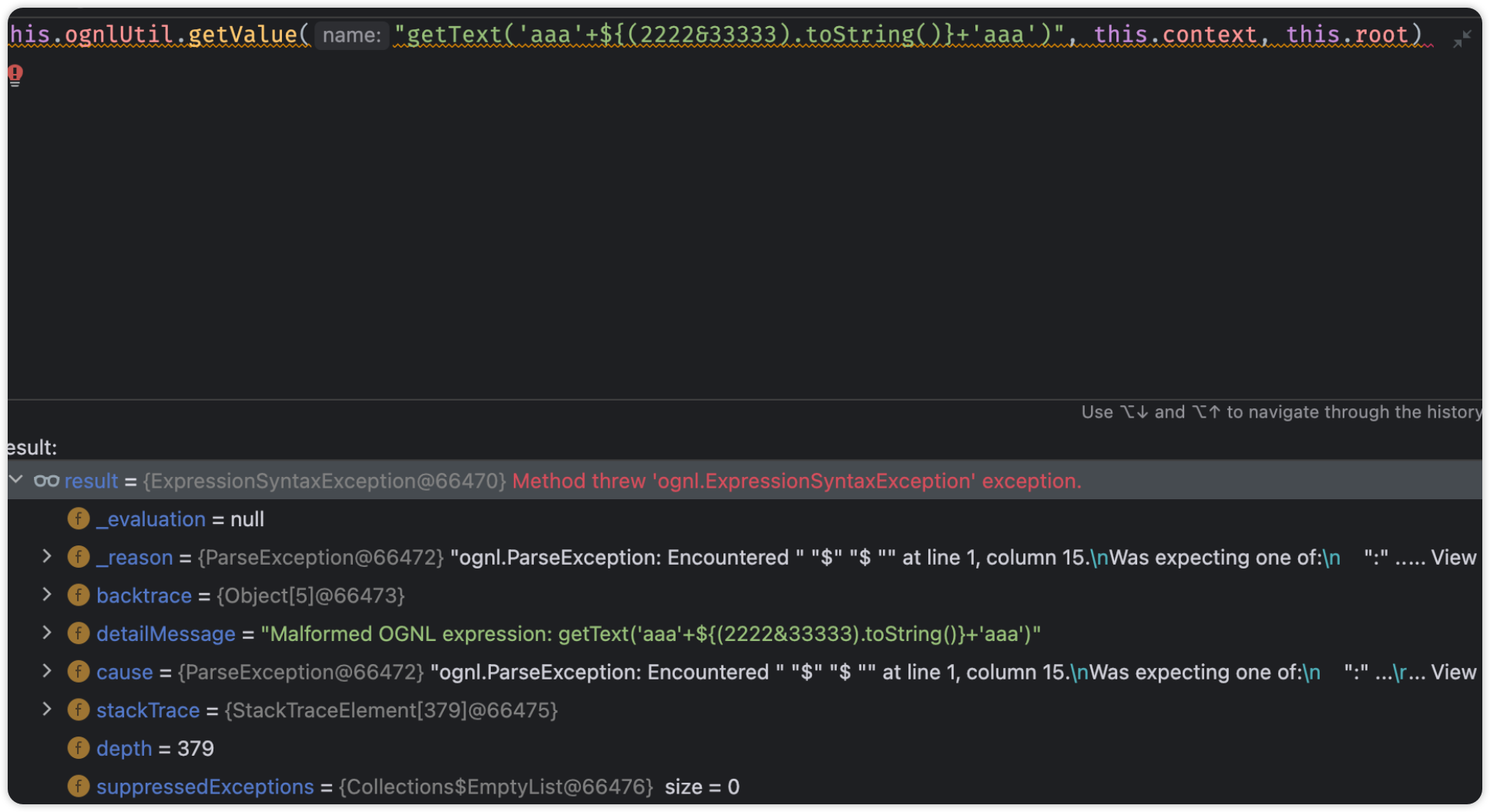Click the 'name:' parameter hint
This screenshot has width=1490, height=812.
351,35
